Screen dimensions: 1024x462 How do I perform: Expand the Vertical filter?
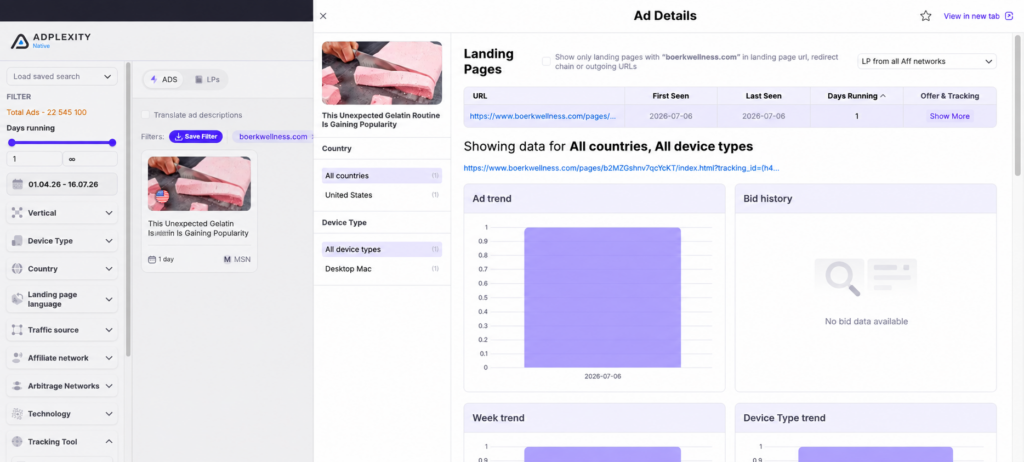(62, 213)
